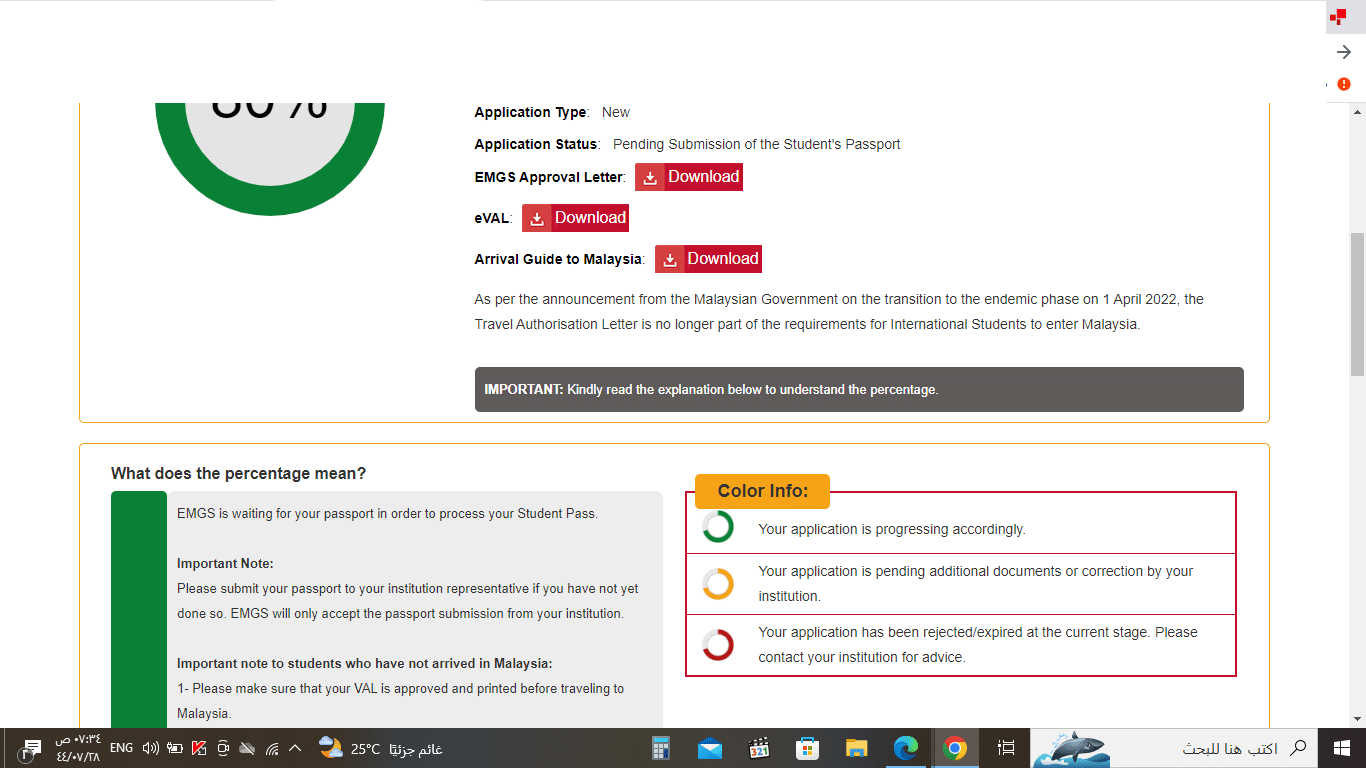1366x768 pixels.
Task: Click the page vertical scrollbar thumb
Action: click(1357, 304)
